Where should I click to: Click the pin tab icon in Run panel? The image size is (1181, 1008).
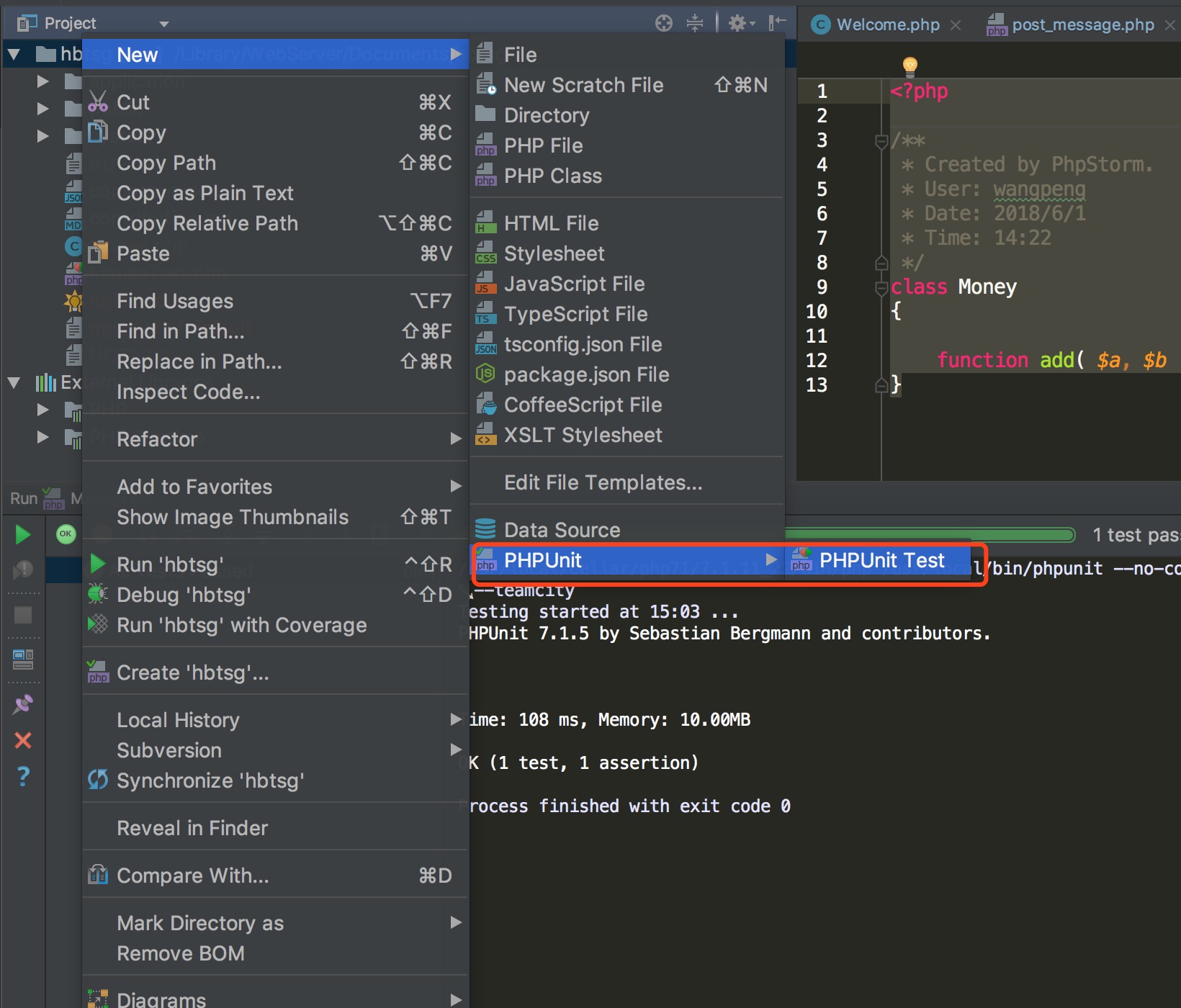coord(23,704)
